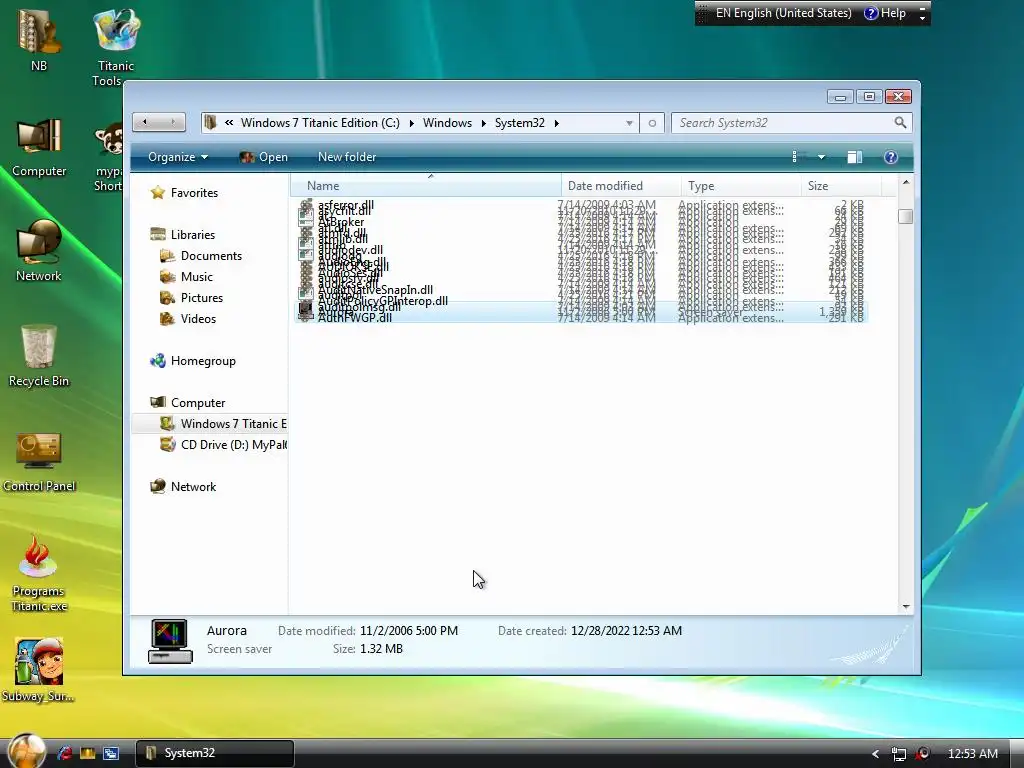Screen dimensions: 1024x768
Task: Select AuthFWGP.dll file row
Action: point(580,318)
